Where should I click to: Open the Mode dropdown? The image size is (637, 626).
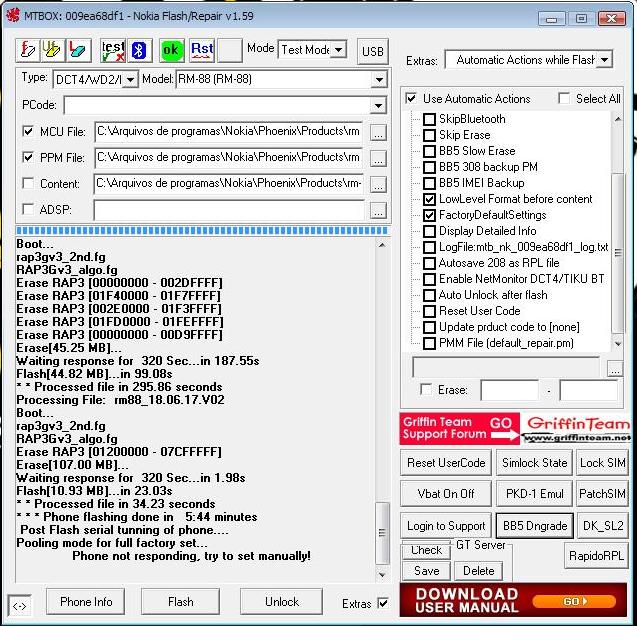338,50
